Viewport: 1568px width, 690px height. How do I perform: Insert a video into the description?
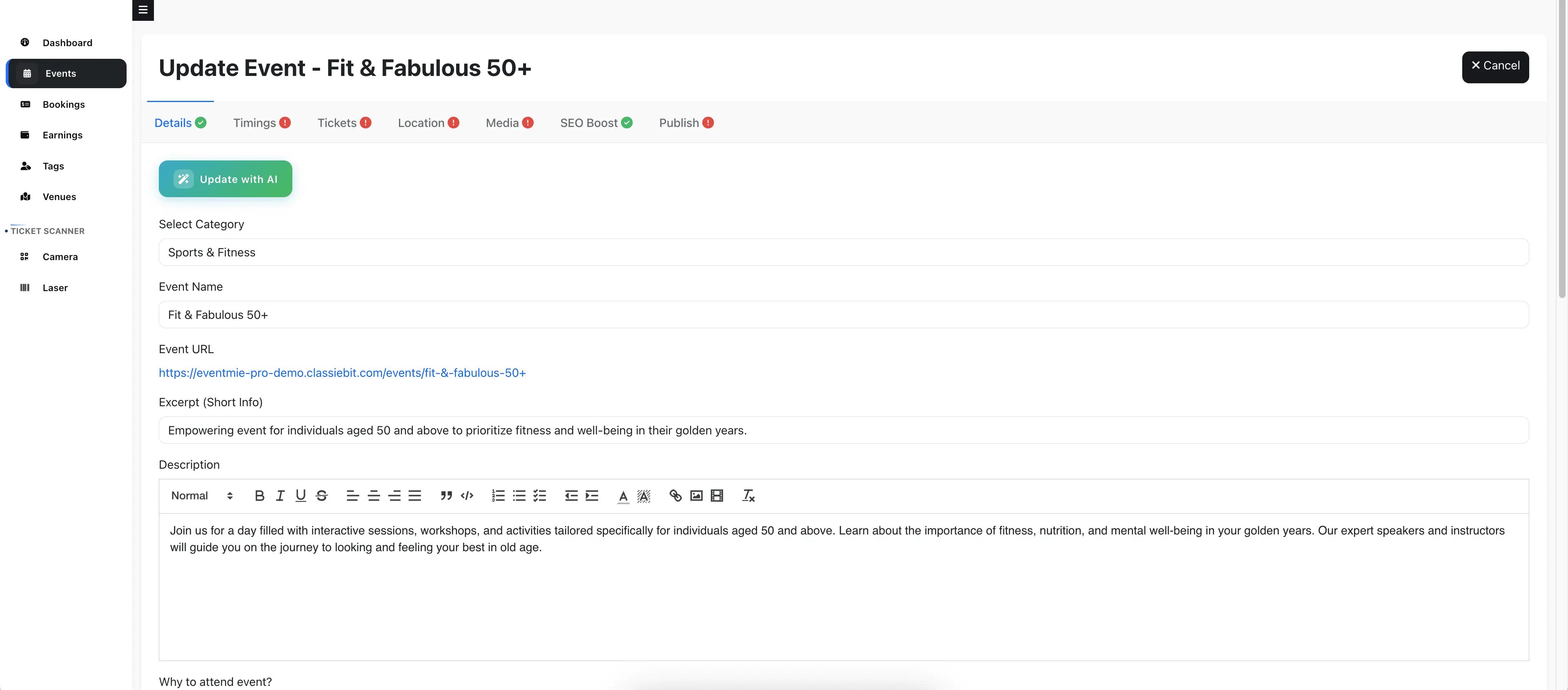pyautogui.click(x=717, y=496)
